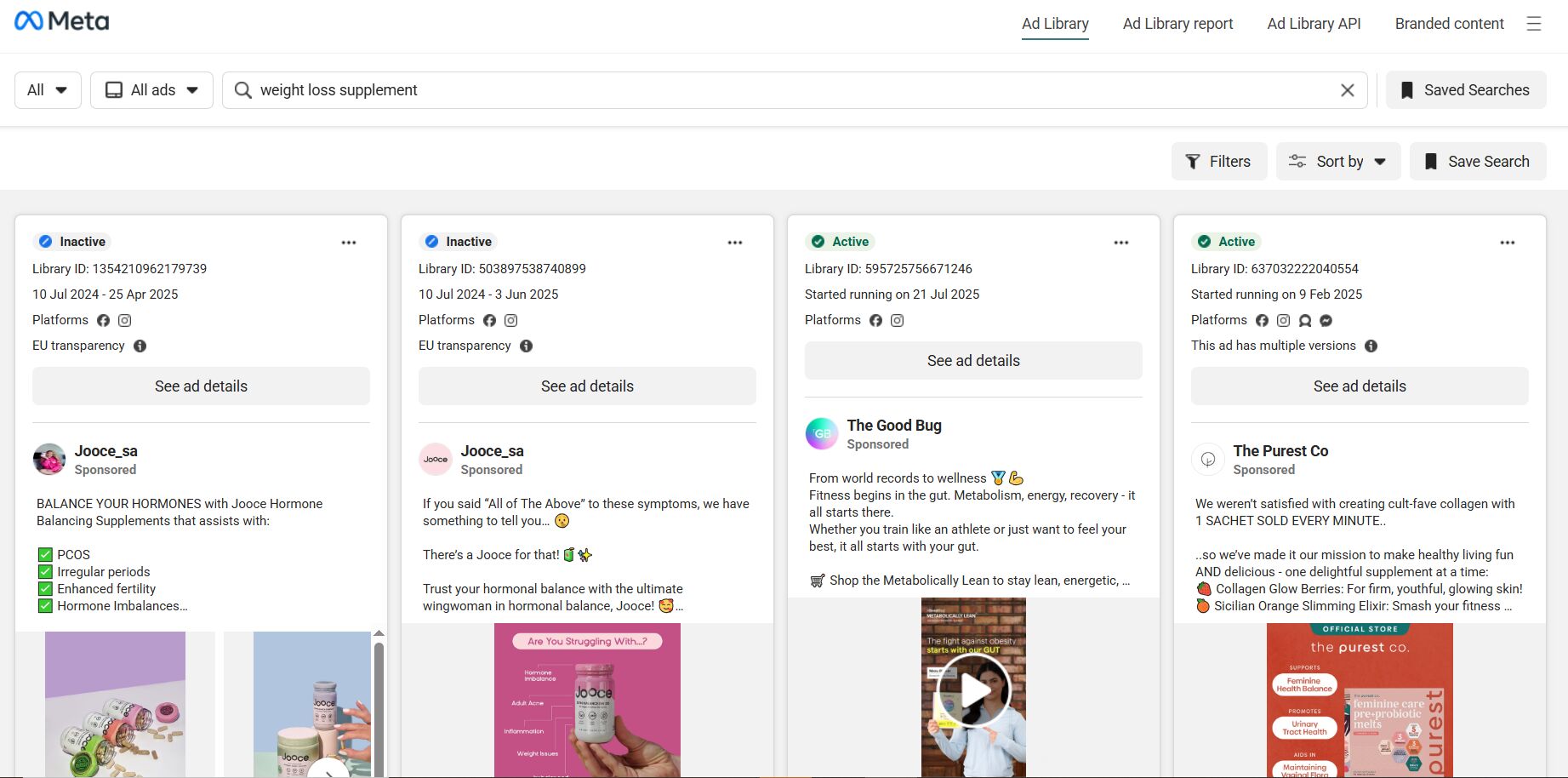Open three-dot menu for ad 595725756671246
Viewport: 1568px width, 778px height.
[x=1121, y=243]
